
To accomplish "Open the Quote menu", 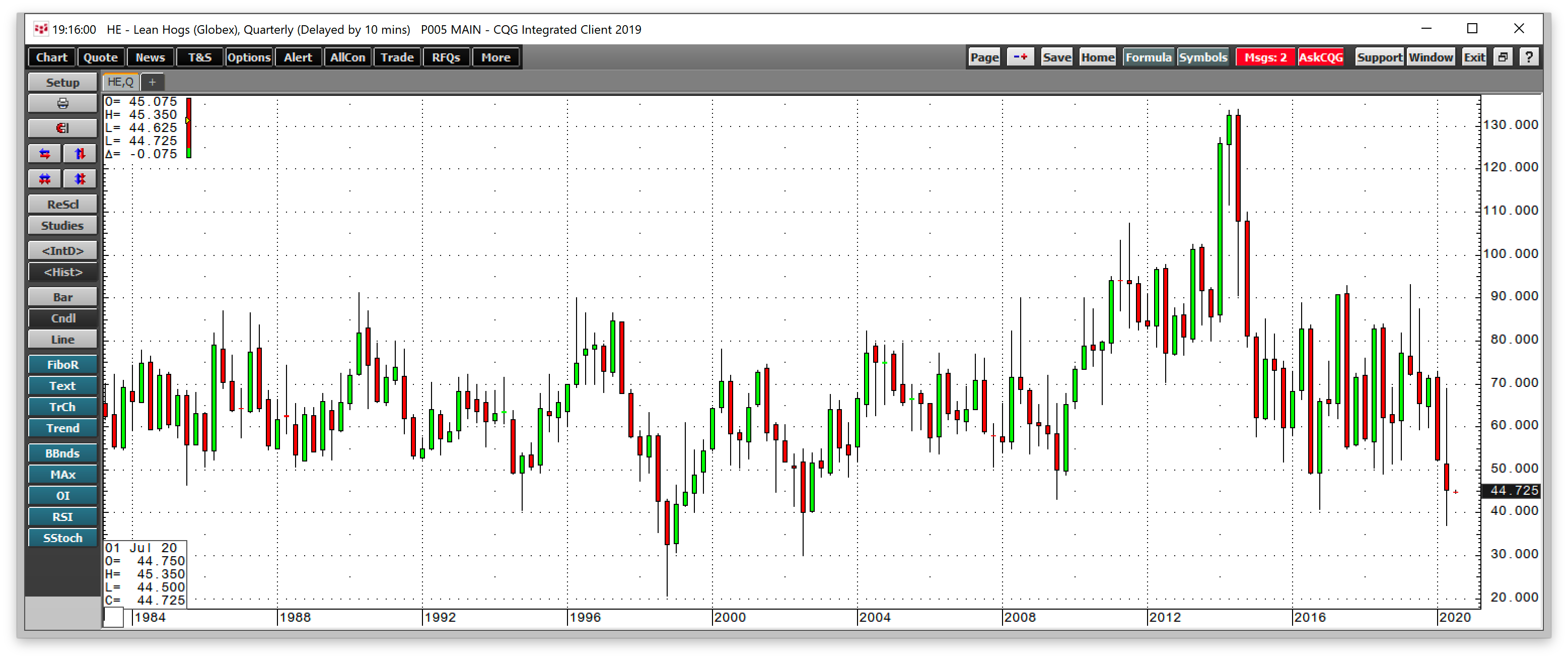I will point(100,57).
